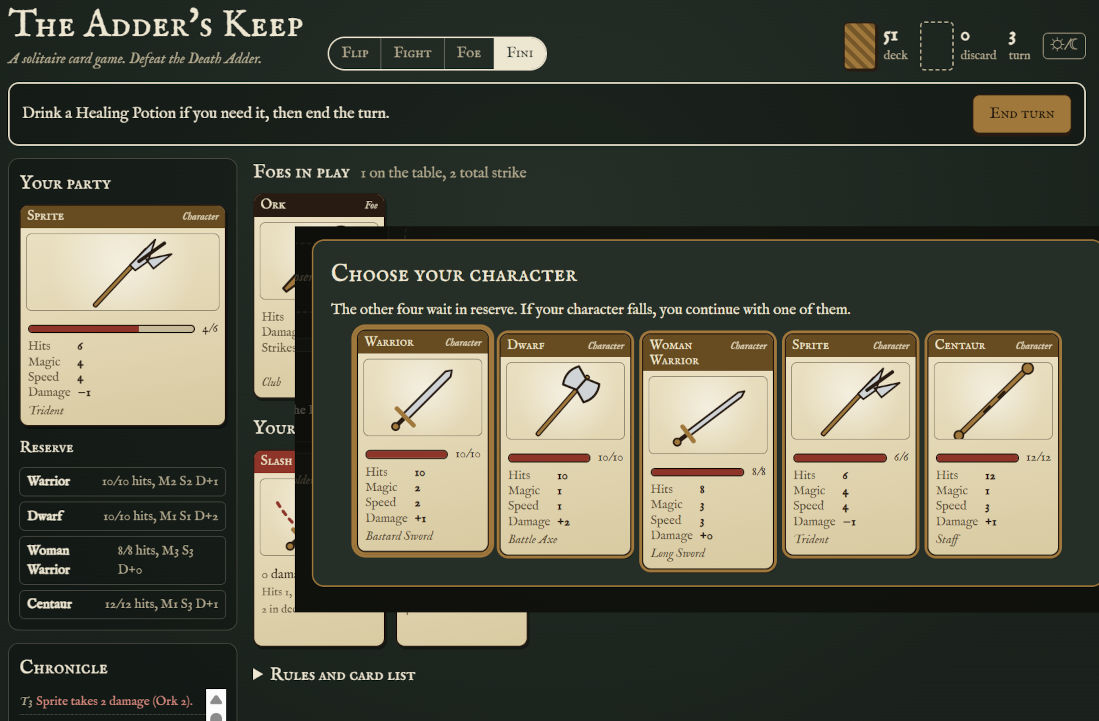Select the Woman Warrior character card

pyautogui.click(x=708, y=451)
